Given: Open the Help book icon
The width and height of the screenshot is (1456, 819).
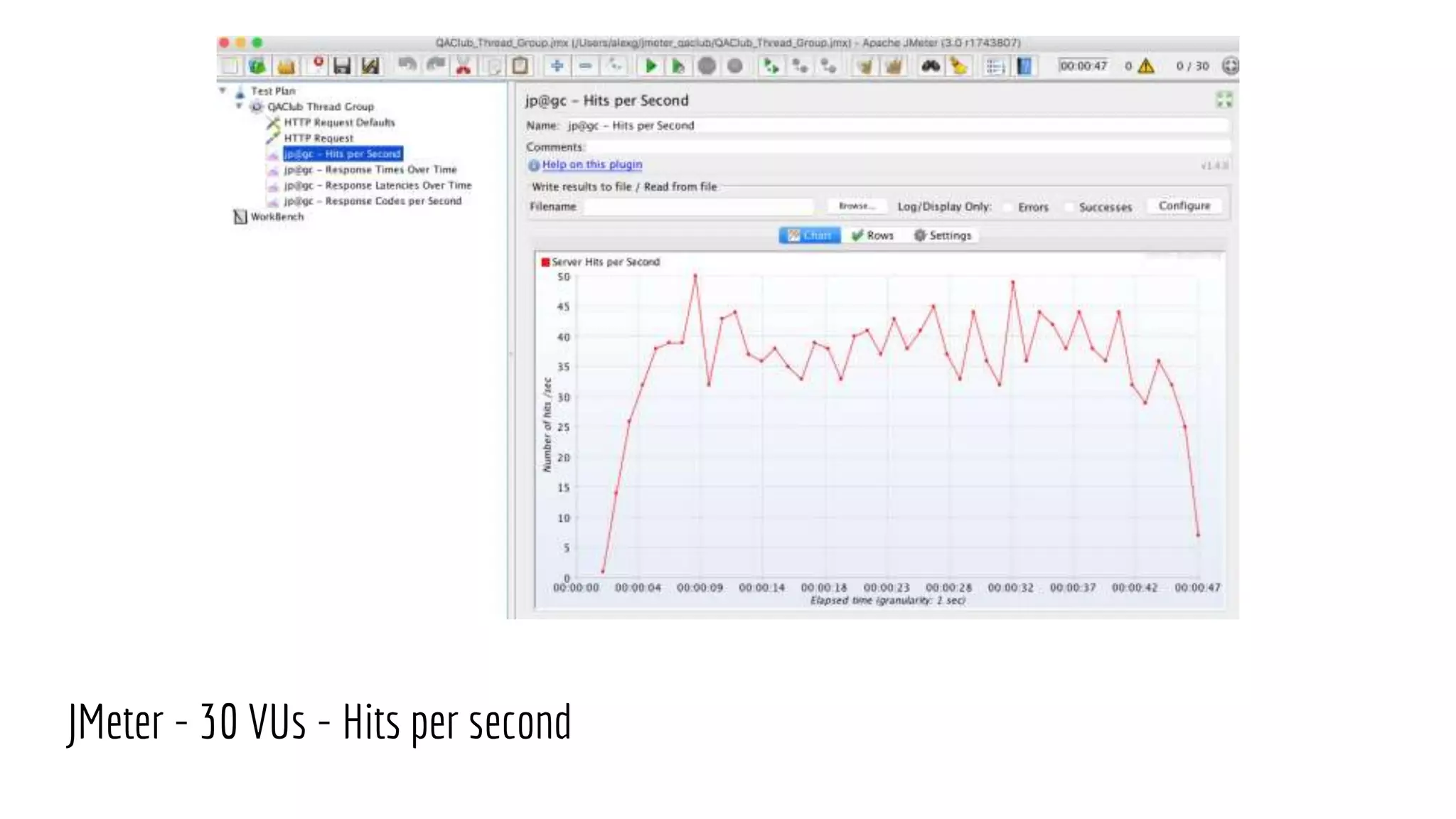Looking at the screenshot, I should tap(1024, 66).
